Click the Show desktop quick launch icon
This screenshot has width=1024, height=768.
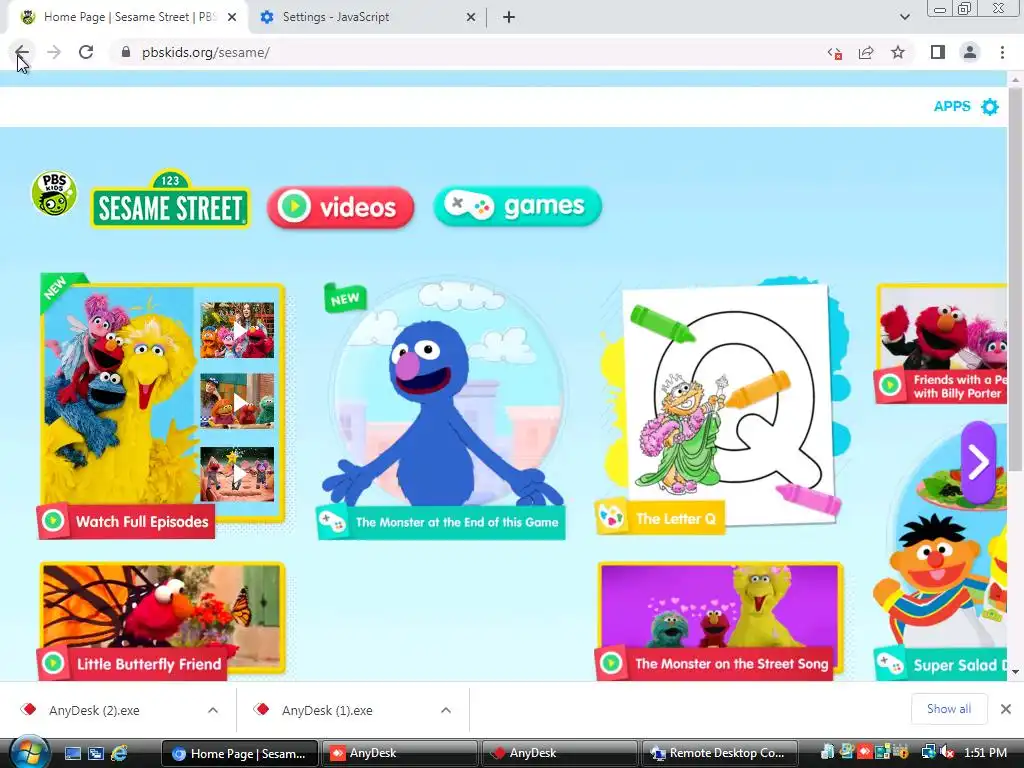[72, 753]
